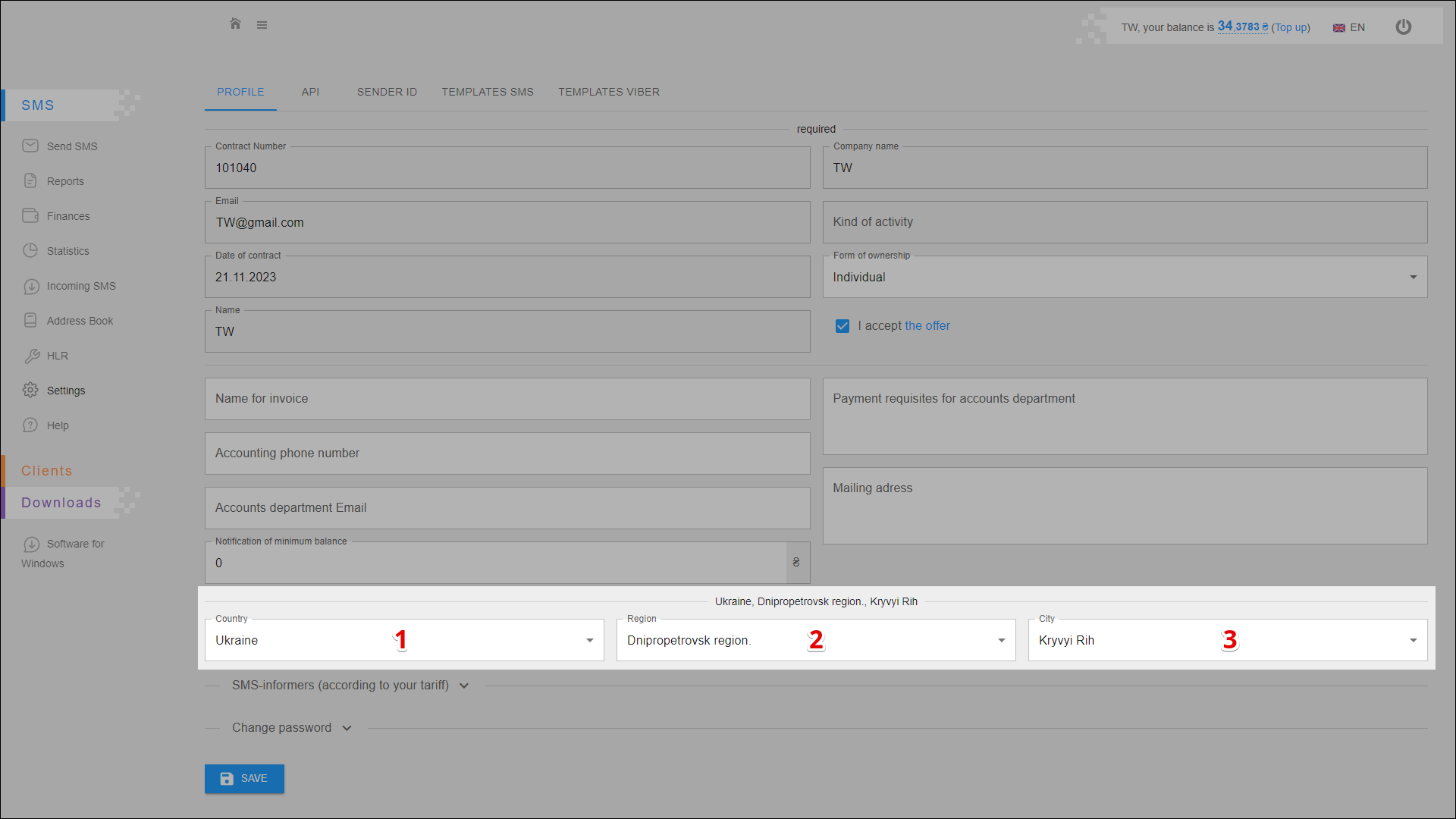Click the power logout icon

tap(1404, 27)
